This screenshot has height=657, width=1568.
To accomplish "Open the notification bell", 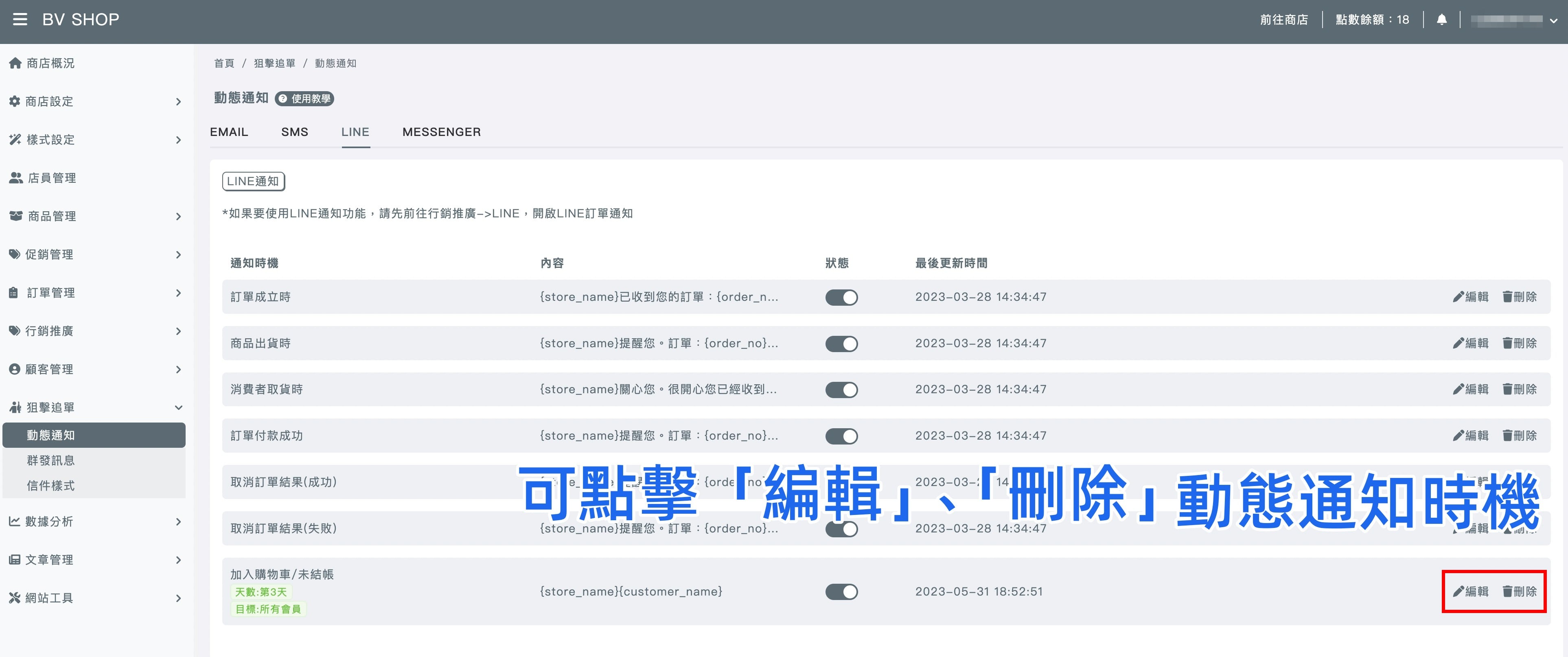I will click(1441, 20).
